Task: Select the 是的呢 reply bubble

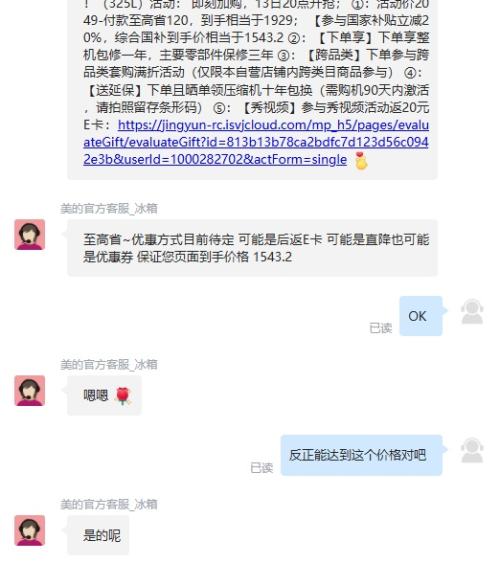Action: coord(98,535)
